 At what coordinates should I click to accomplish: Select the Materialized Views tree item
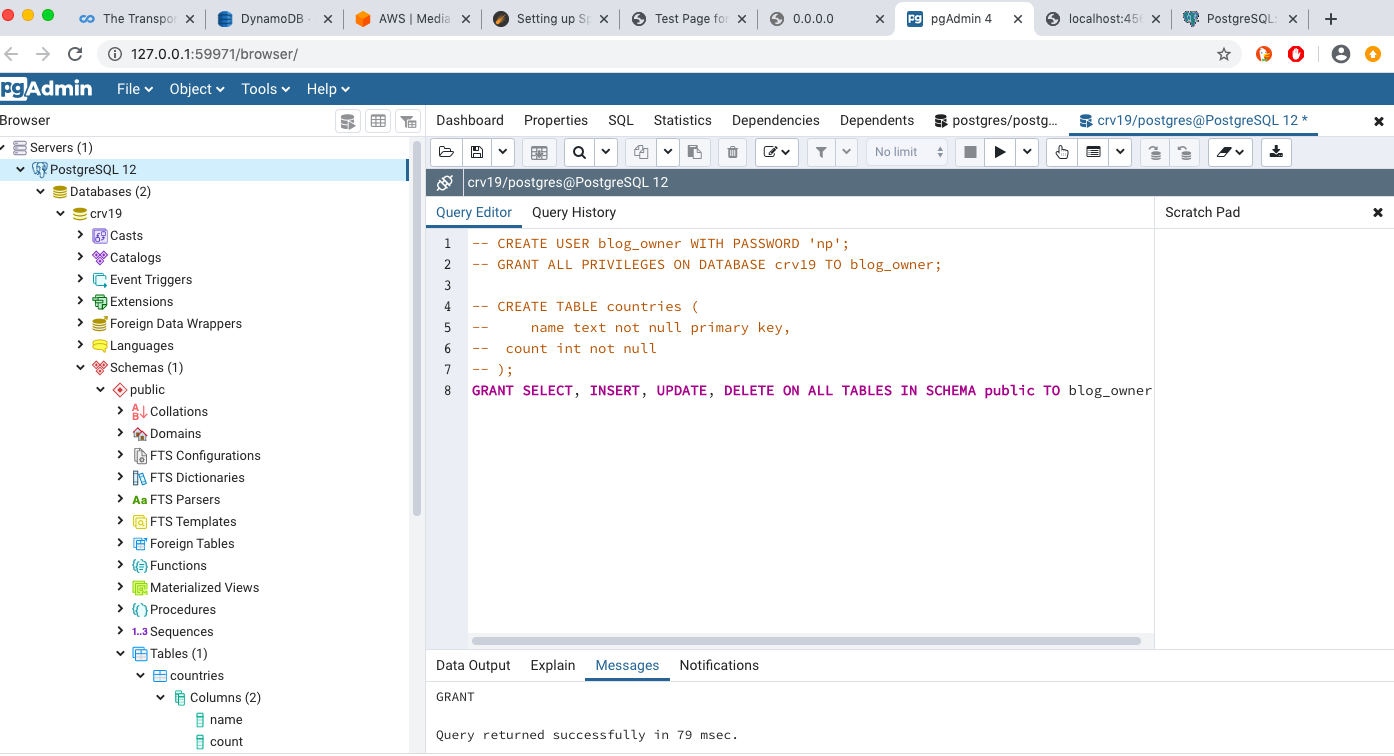[x=204, y=587]
